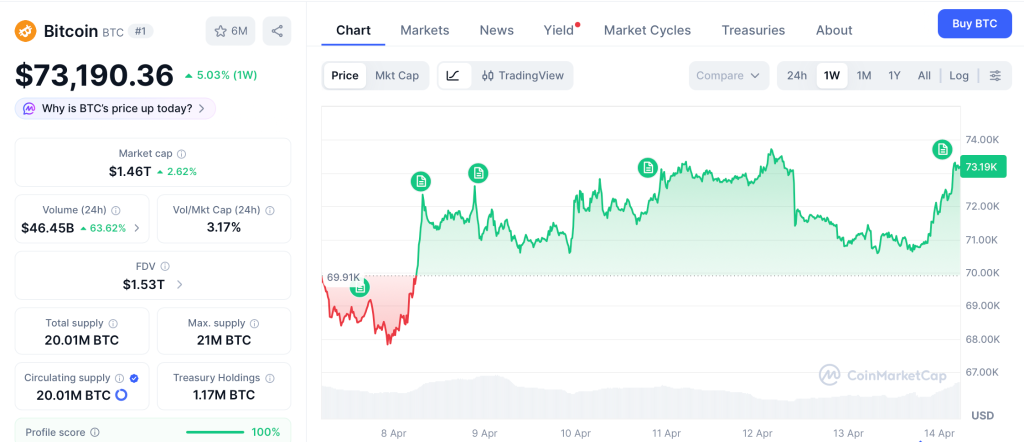1024x442 pixels.
Task: Switch chart to Mkt Cap view
Action: tap(396, 76)
